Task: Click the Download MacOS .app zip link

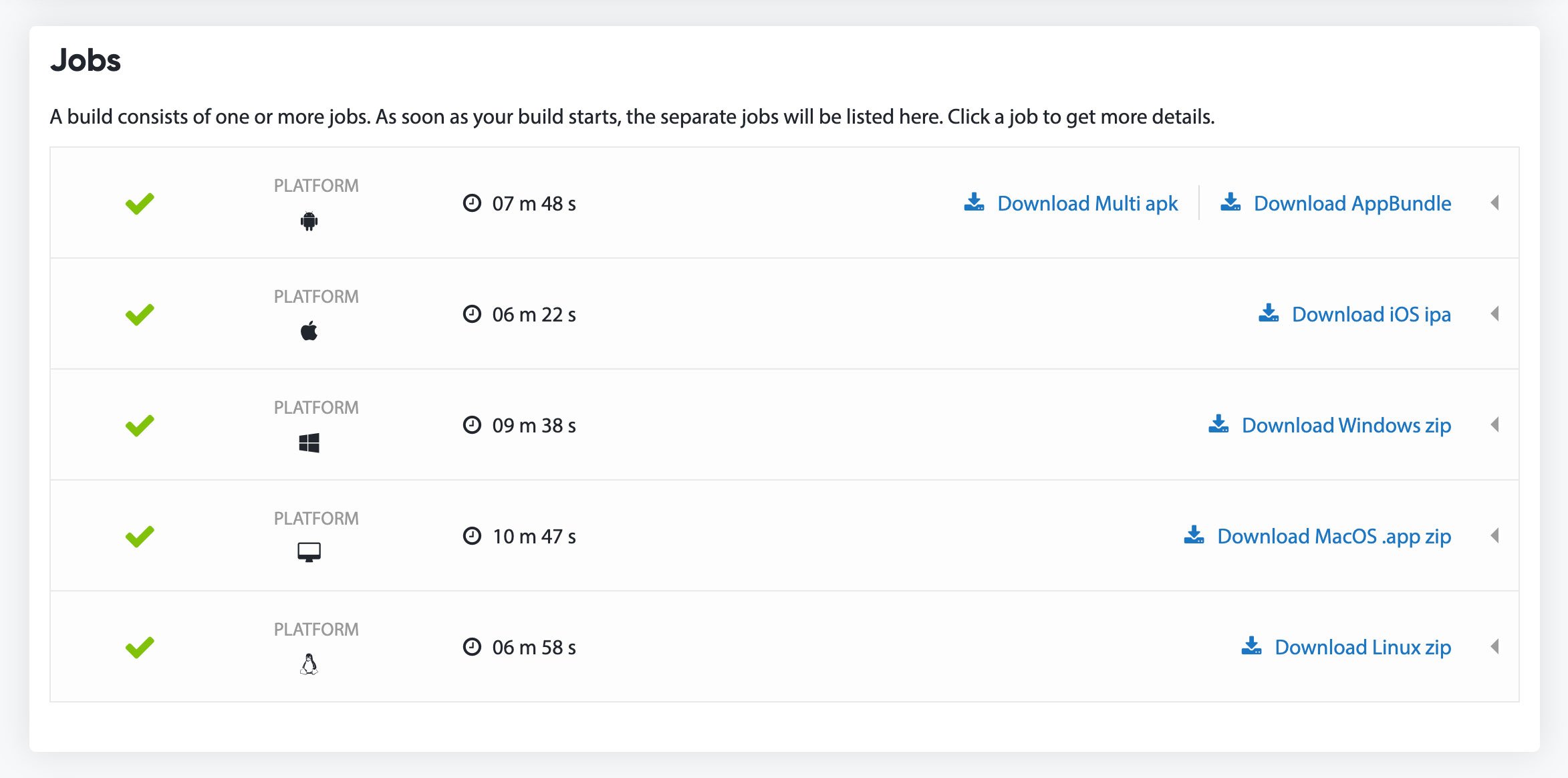Action: pyautogui.click(x=1333, y=535)
